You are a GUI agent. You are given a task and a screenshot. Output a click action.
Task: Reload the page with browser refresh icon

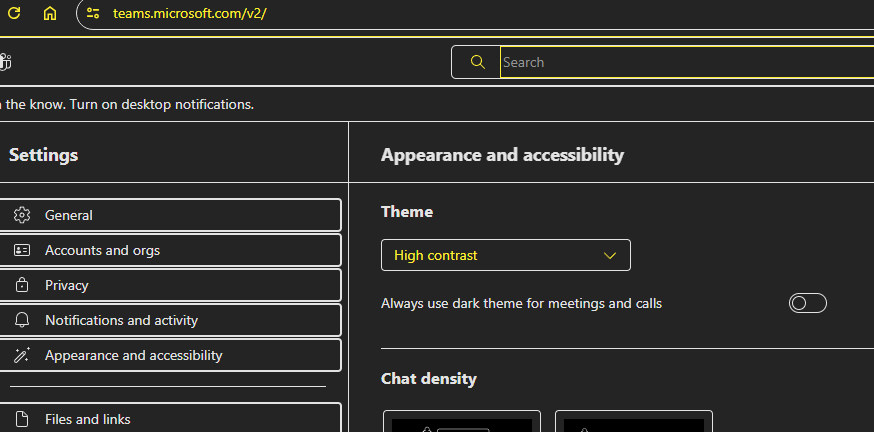14,13
